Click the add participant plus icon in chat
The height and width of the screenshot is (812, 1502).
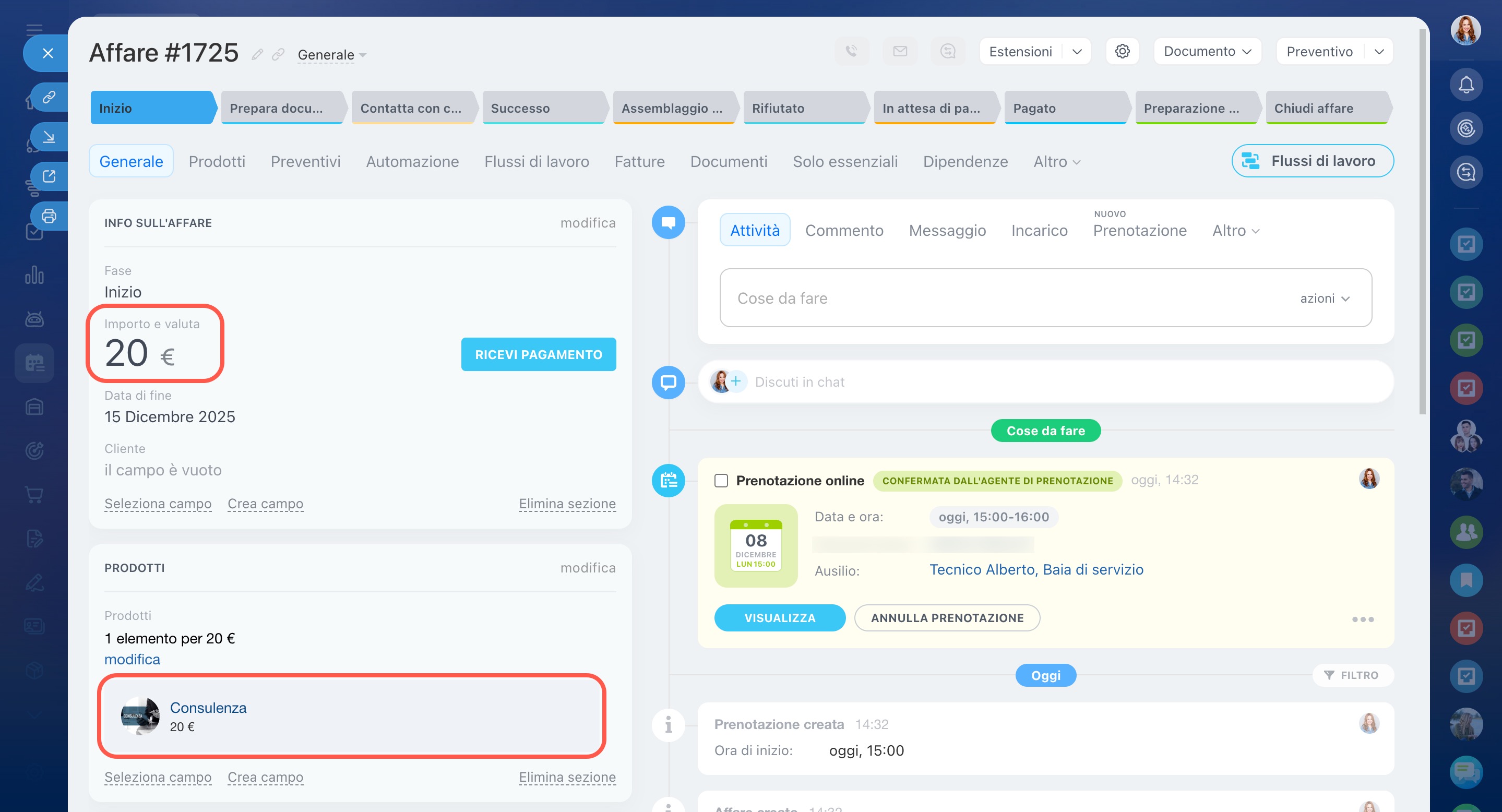(736, 381)
